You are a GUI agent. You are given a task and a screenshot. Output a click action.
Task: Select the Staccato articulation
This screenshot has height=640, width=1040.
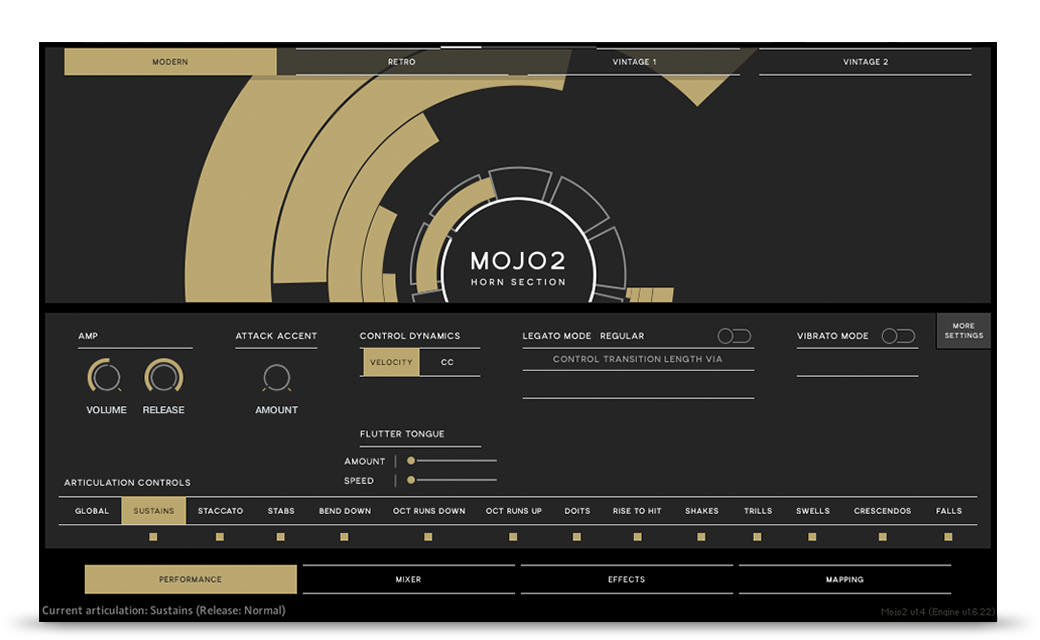click(x=220, y=511)
